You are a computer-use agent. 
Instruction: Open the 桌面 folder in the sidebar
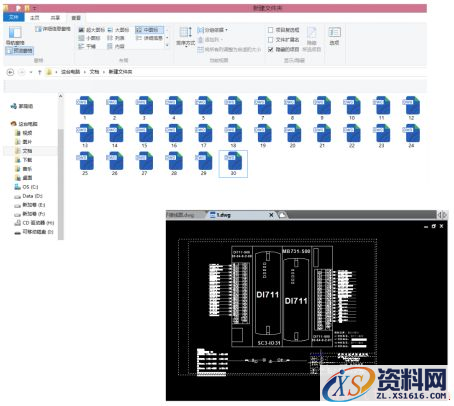24,178
